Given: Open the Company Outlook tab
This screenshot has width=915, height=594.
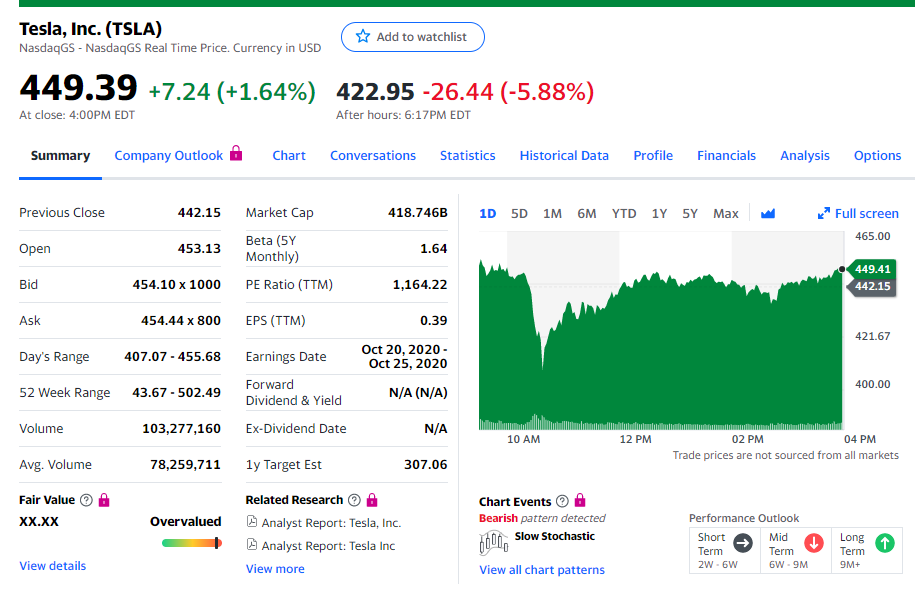Looking at the screenshot, I should point(169,155).
